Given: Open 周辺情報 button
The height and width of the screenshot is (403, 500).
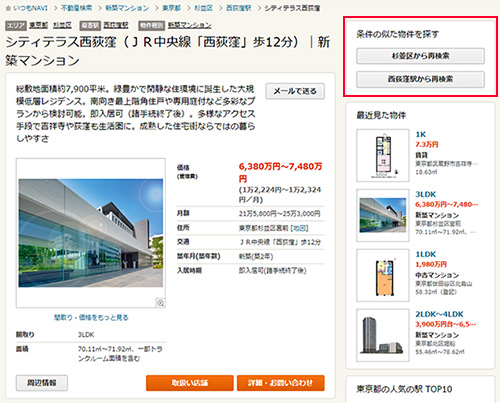Looking at the screenshot, I should click(x=42, y=383).
